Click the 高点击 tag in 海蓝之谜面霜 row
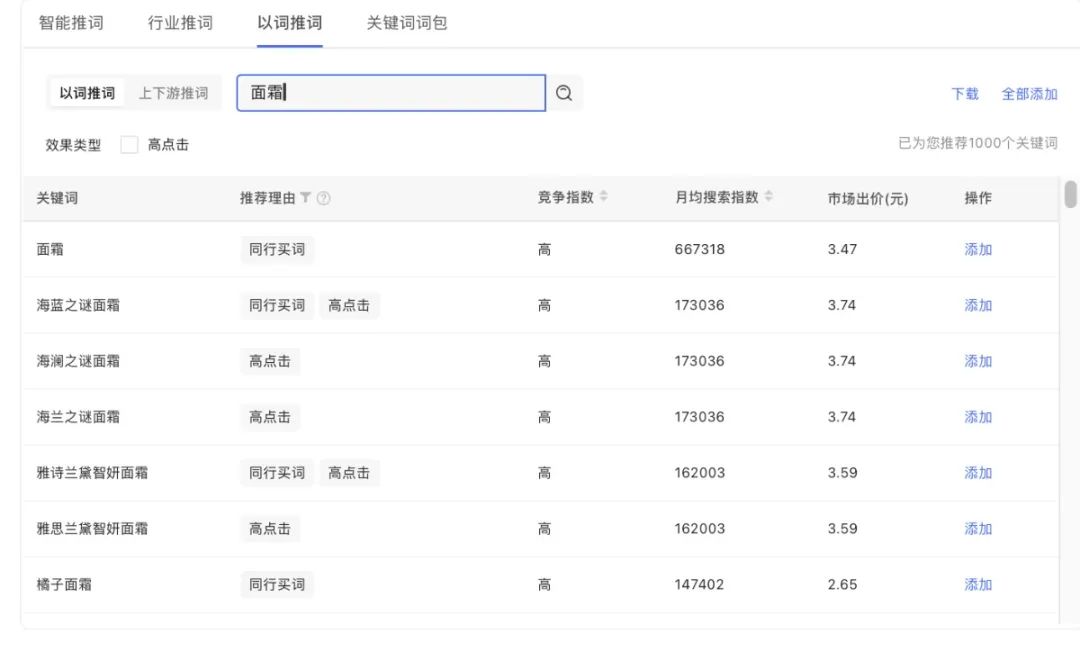This screenshot has height=652, width=1080. pyautogui.click(x=349, y=305)
